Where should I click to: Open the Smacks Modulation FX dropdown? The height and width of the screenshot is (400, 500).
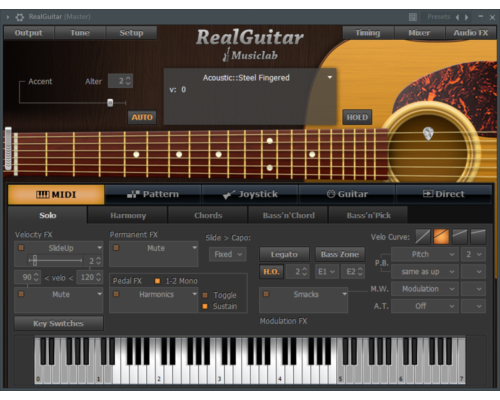coord(344,294)
